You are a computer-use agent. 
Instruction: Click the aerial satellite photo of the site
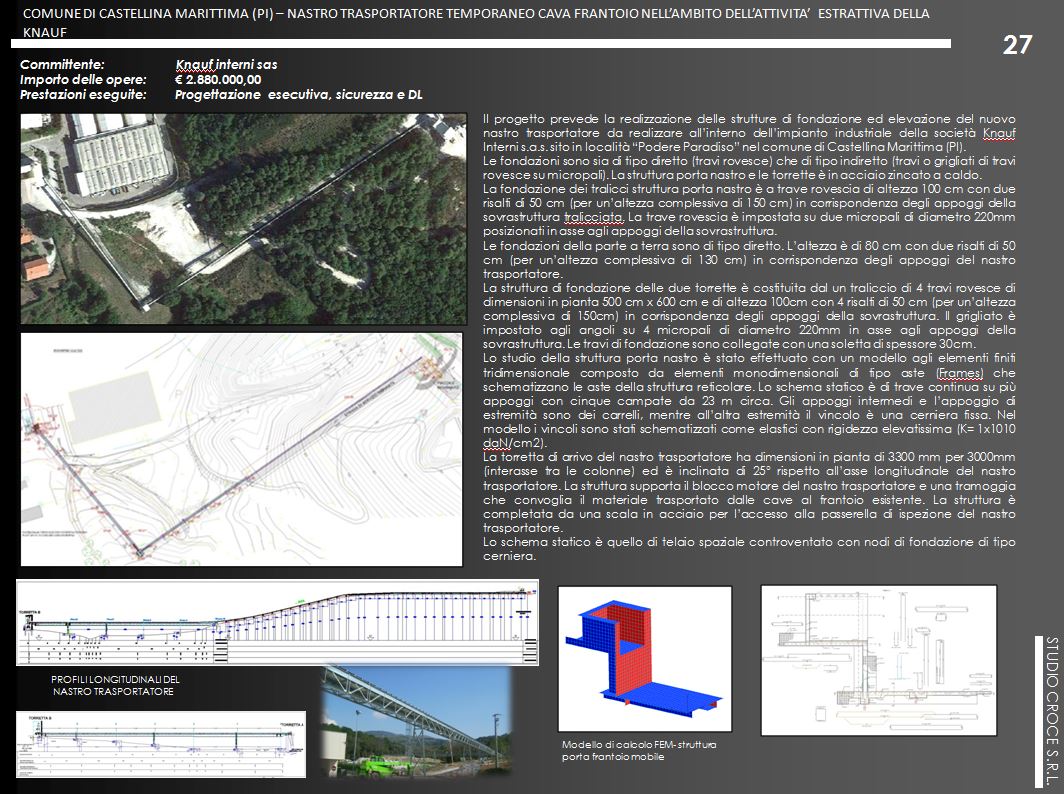[244, 219]
